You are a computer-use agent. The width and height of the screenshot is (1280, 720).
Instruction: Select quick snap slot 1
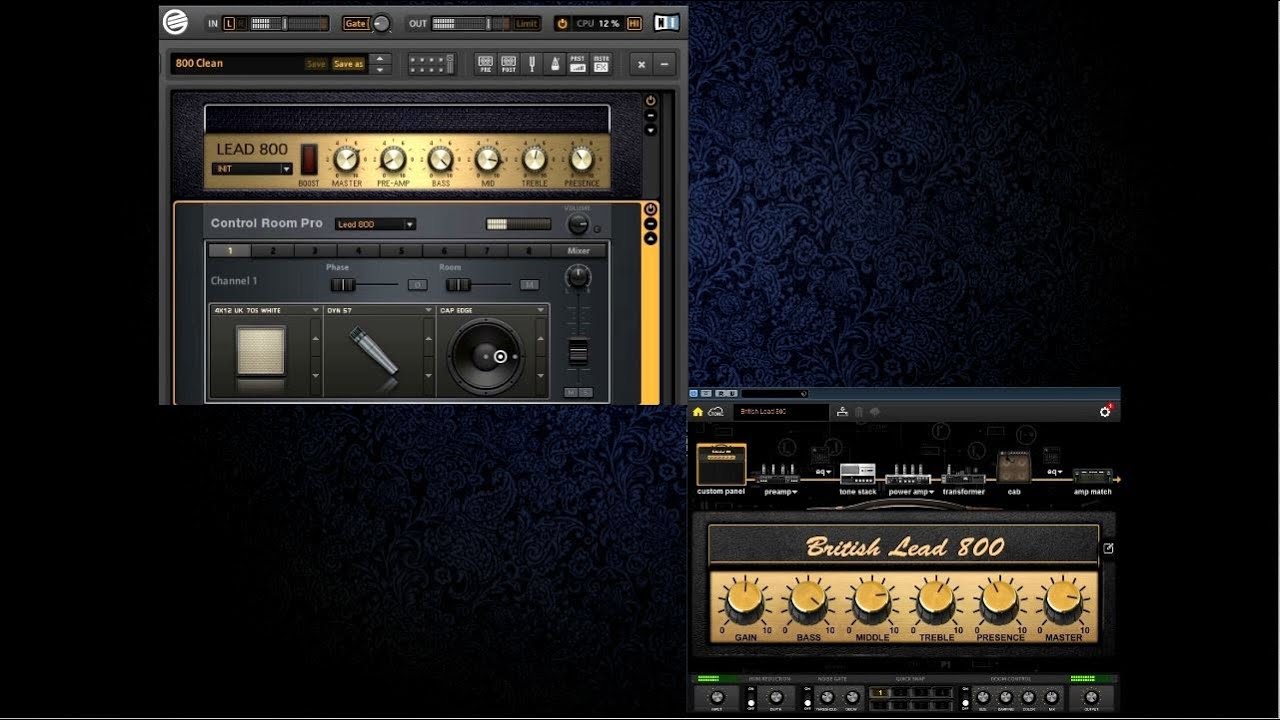tap(881, 692)
